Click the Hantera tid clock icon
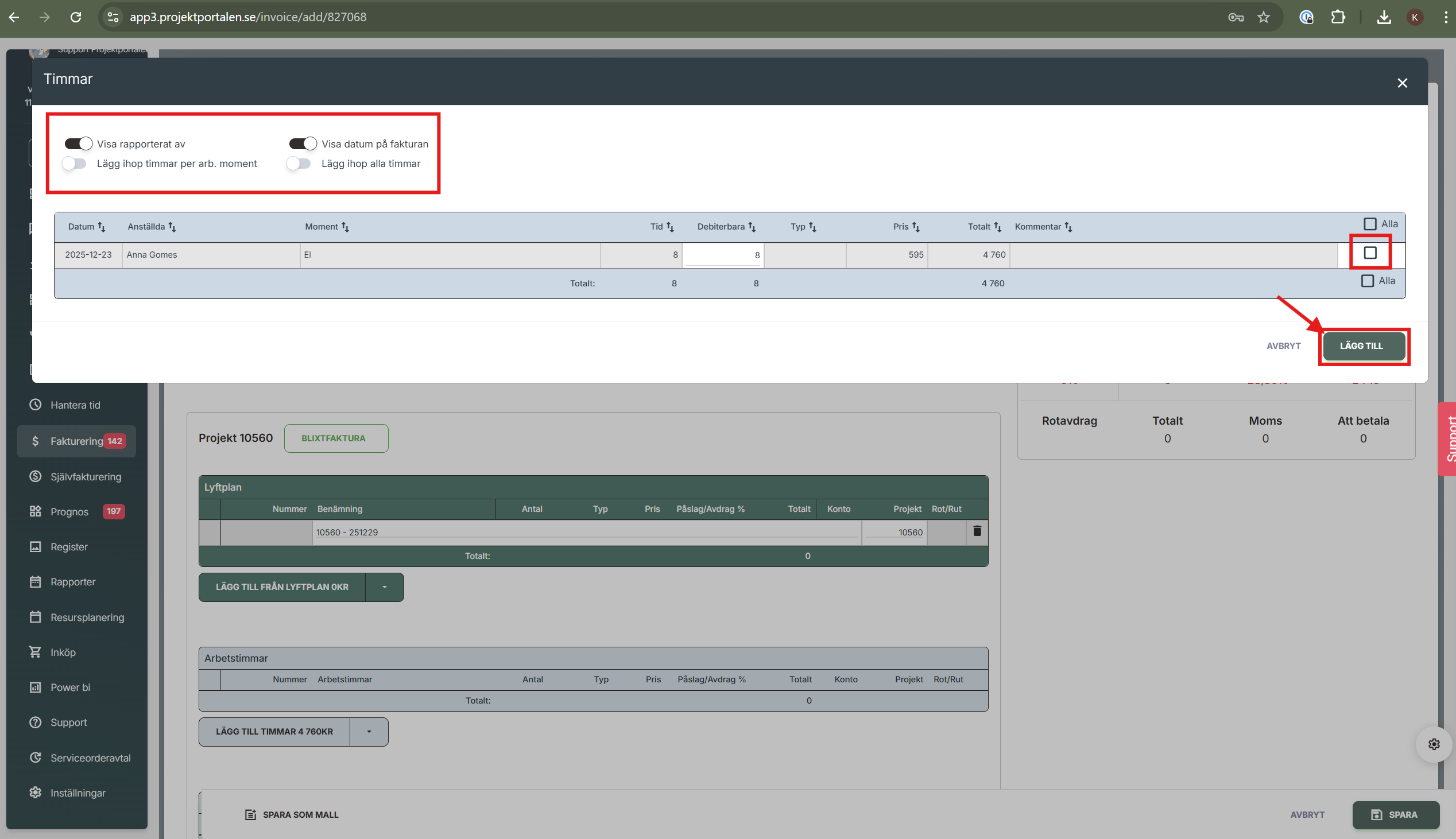The image size is (1456, 839). point(35,405)
